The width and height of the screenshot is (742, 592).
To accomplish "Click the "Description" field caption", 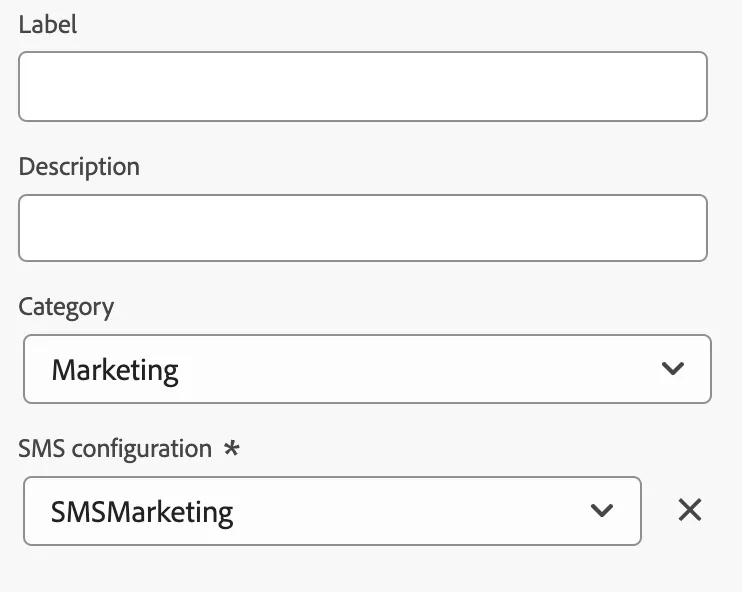I will point(79,167).
